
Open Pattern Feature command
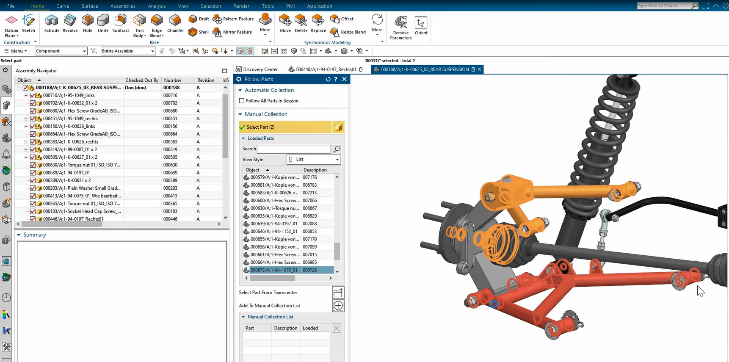(x=233, y=19)
